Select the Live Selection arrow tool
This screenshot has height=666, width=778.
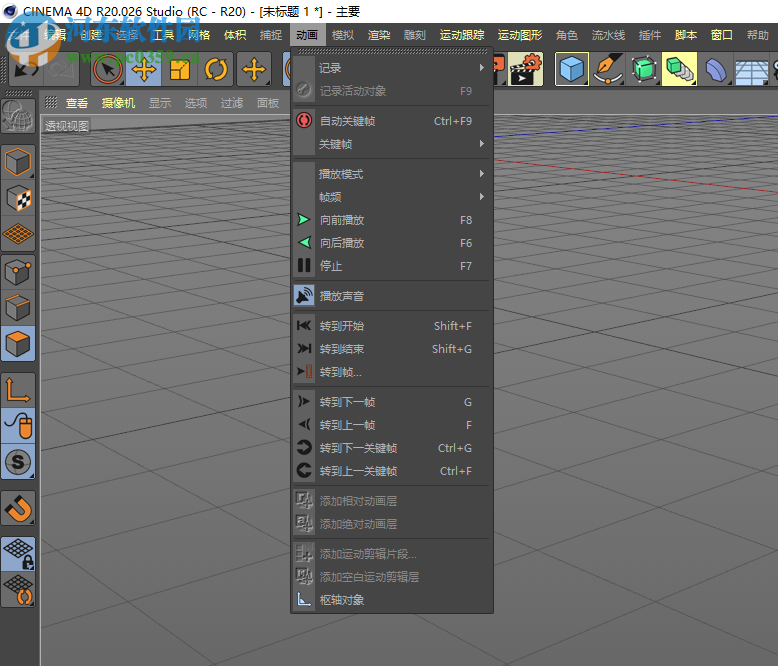[108, 69]
